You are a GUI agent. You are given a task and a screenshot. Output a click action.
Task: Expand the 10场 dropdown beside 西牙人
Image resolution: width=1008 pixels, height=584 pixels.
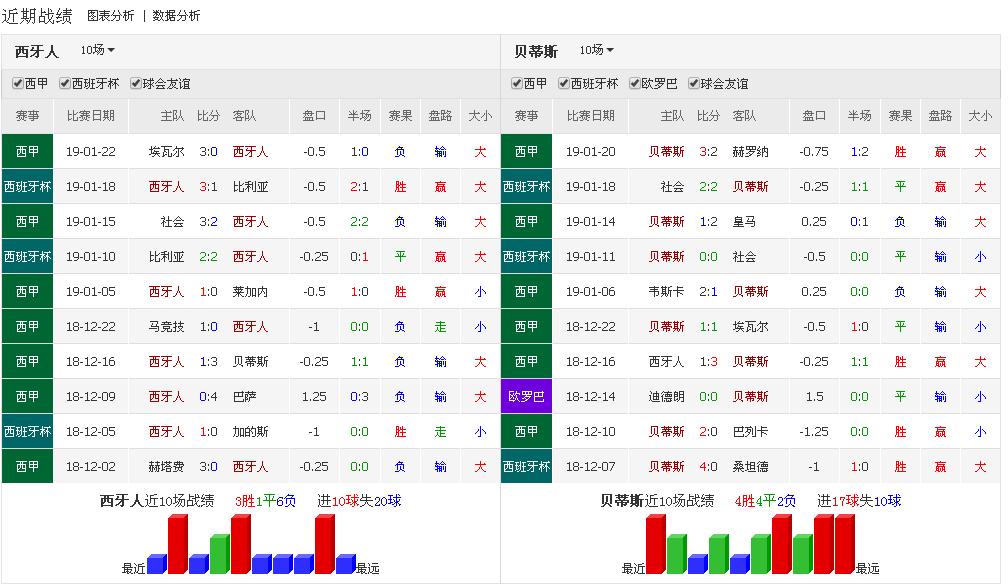click(98, 50)
